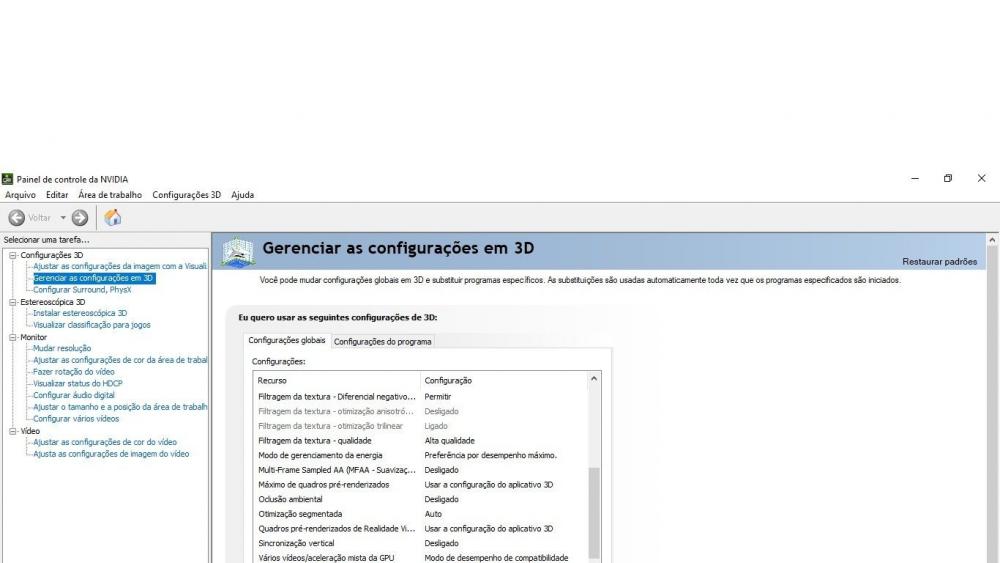Open the Arquivo menu
This screenshot has width=1000, height=563.
20,195
